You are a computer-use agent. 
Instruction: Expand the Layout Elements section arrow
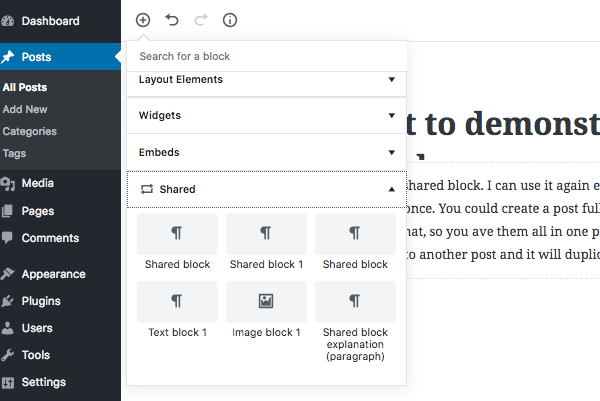(391, 80)
